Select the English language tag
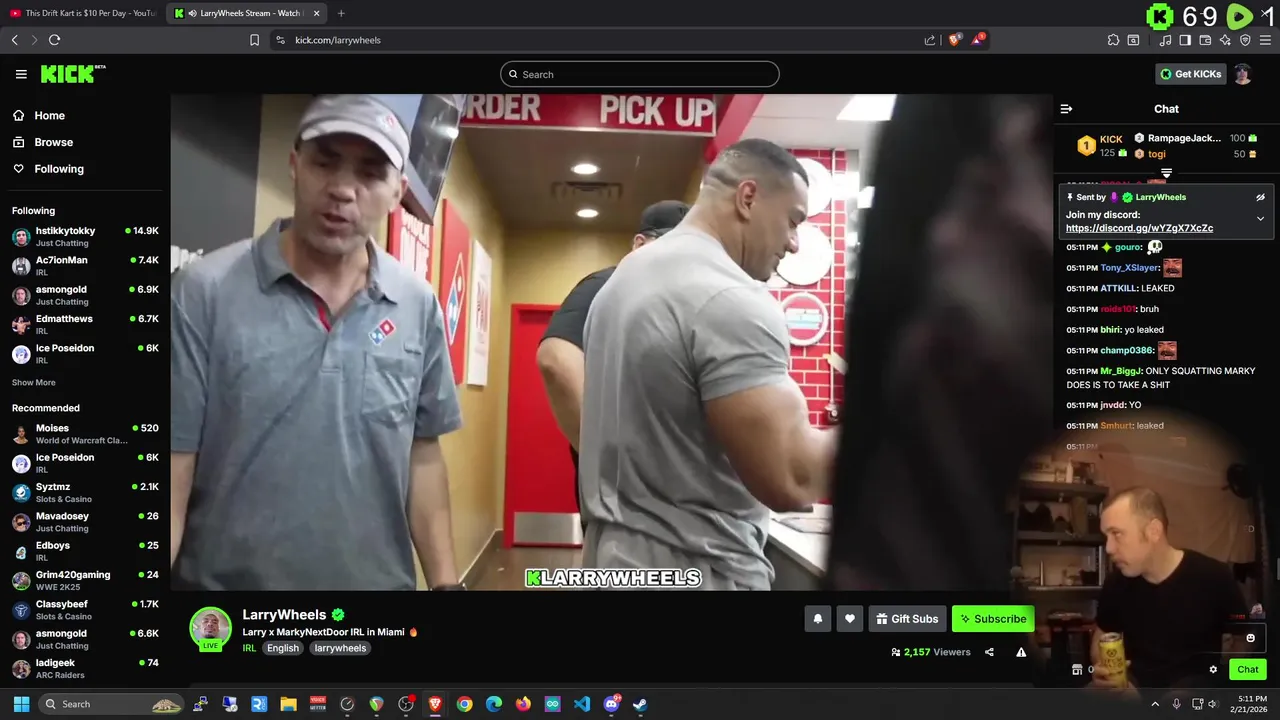 click(x=282, y=648)
